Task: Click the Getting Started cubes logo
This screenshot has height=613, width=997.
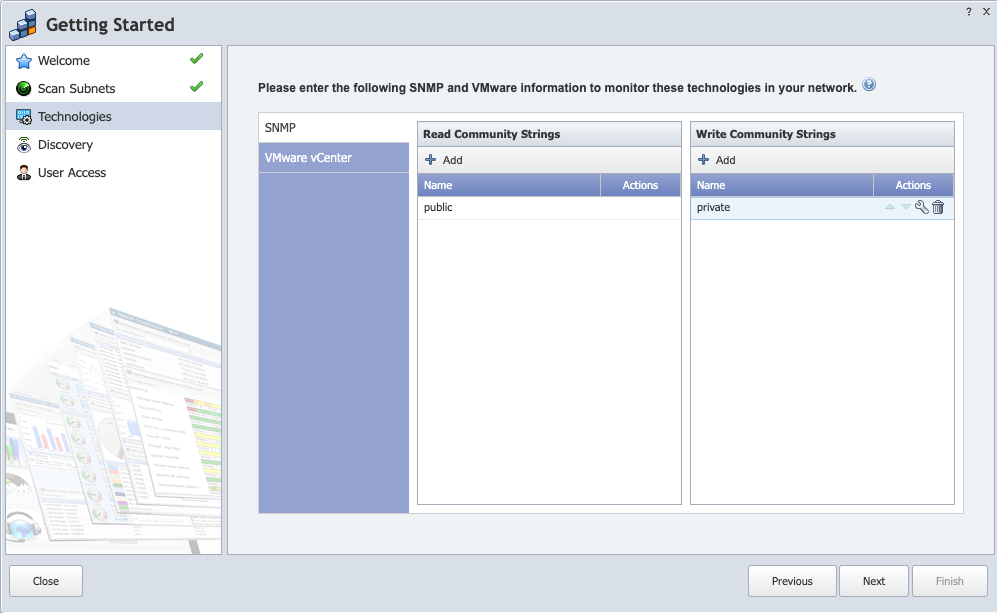Action: coord(24,24)
